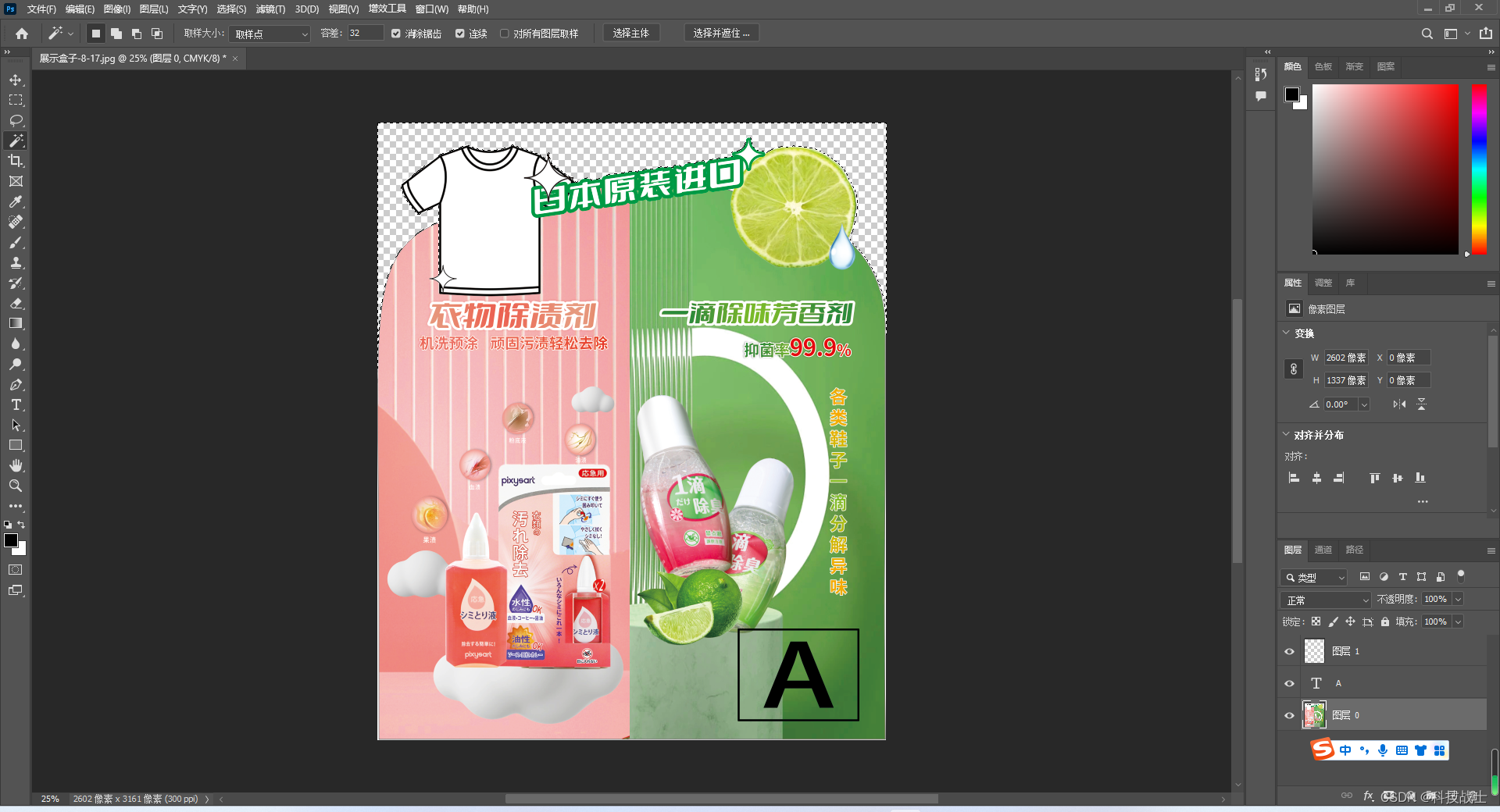Open the fill 填充 dropdown arrow

[x=1458, y=622]
